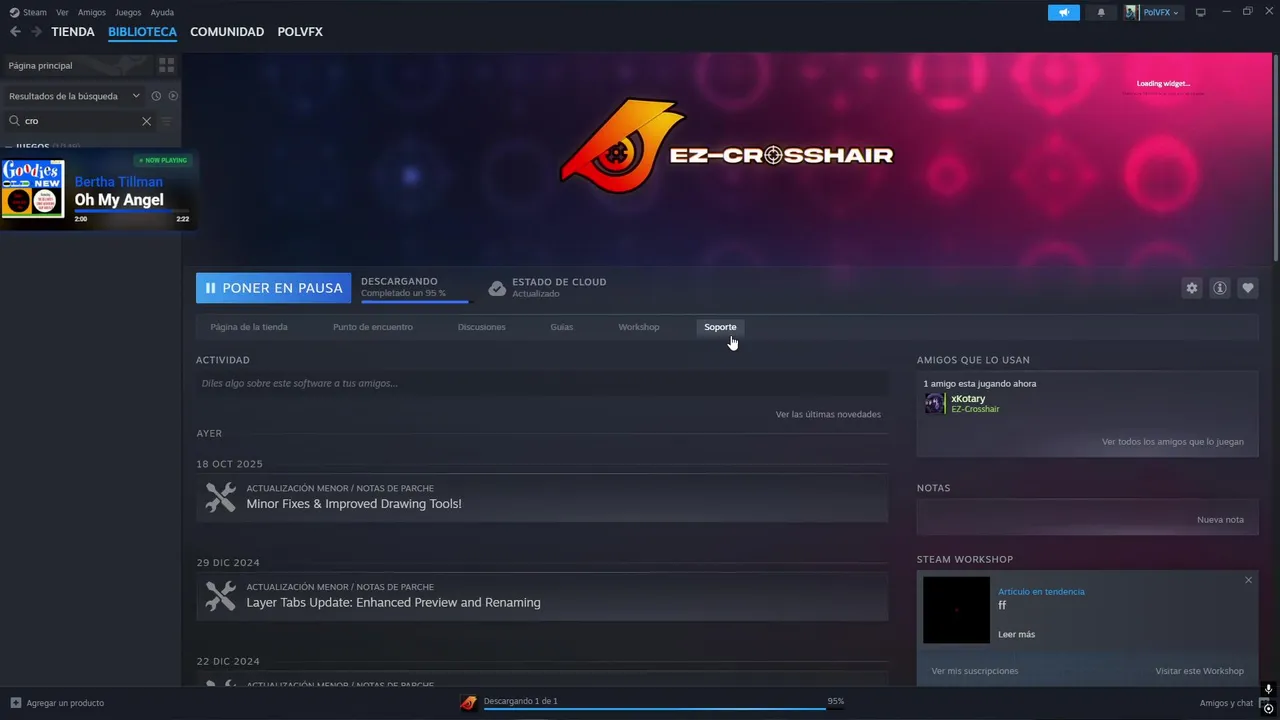Open the advanced filters icon beside search

point(167,121)
